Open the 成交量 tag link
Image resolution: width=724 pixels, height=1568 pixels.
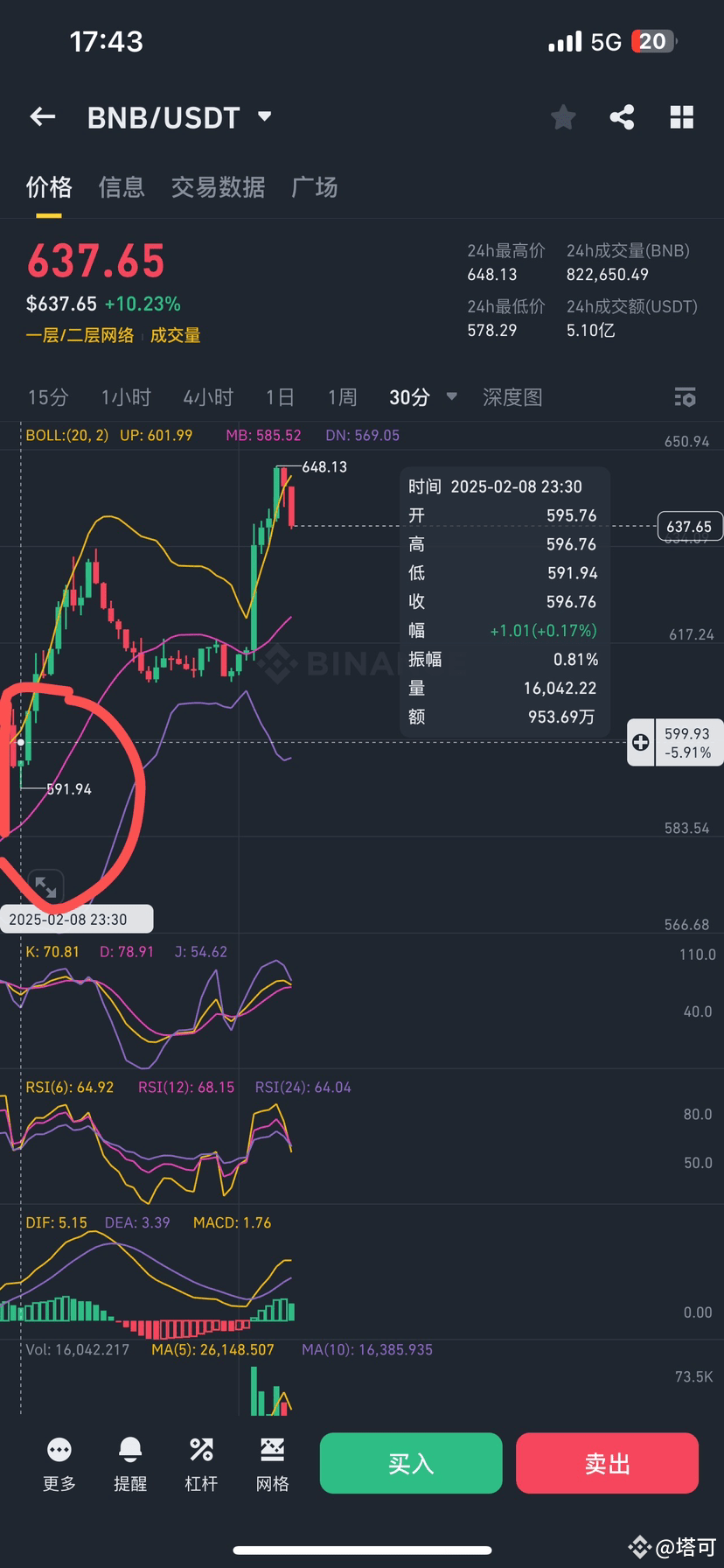(x=175, y=335)
